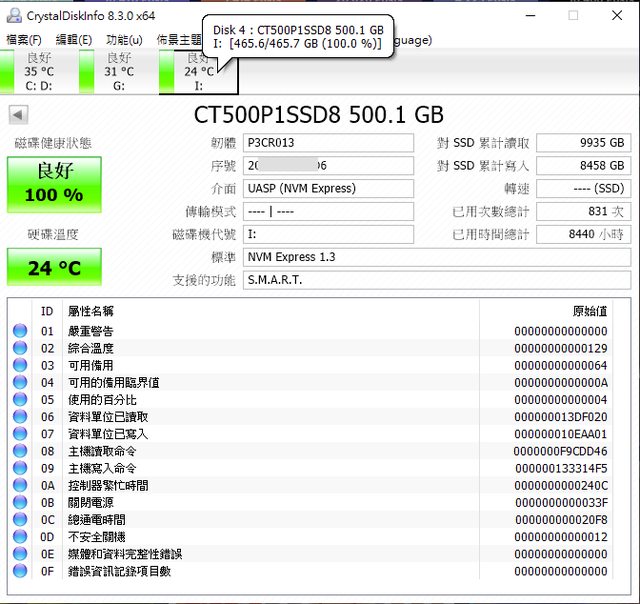Click the firmware field P3CR013
Screen dimensions: 640x604
pyautogui.click(x=328, y=143)
